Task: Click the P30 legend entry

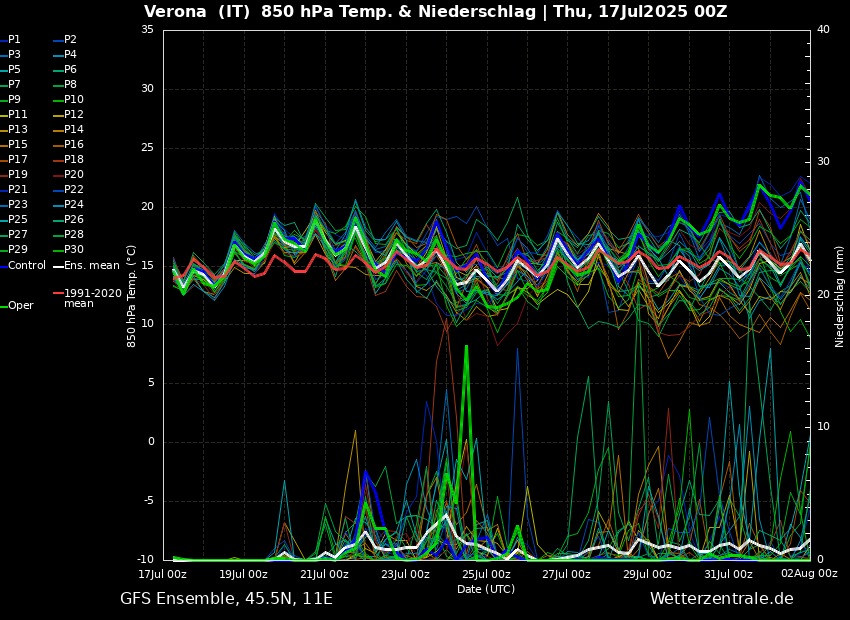Action: (74, 250)
